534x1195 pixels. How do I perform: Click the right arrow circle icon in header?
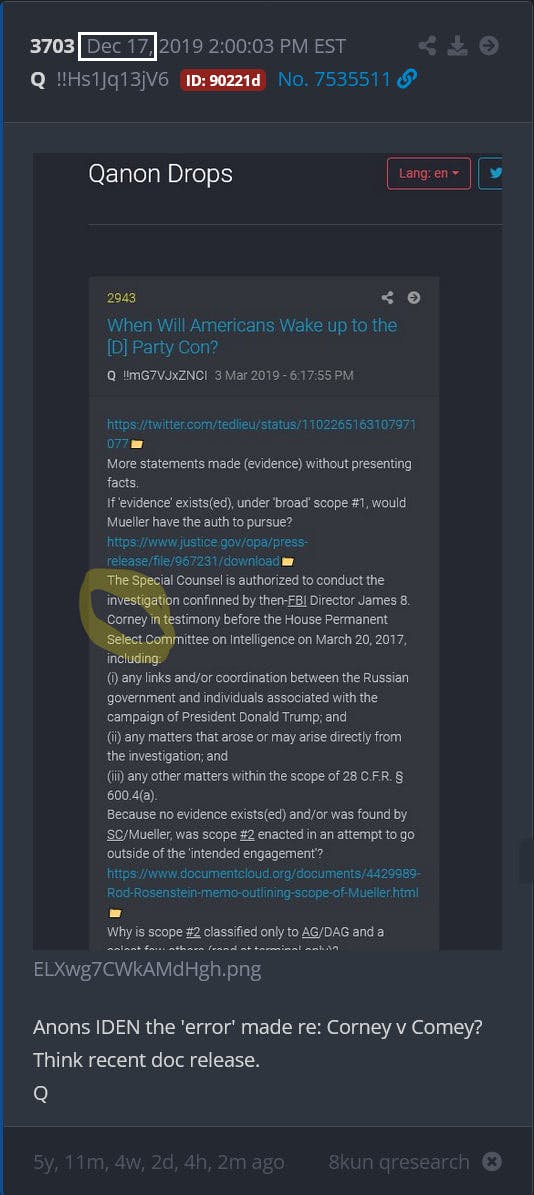tap(489, 46)
